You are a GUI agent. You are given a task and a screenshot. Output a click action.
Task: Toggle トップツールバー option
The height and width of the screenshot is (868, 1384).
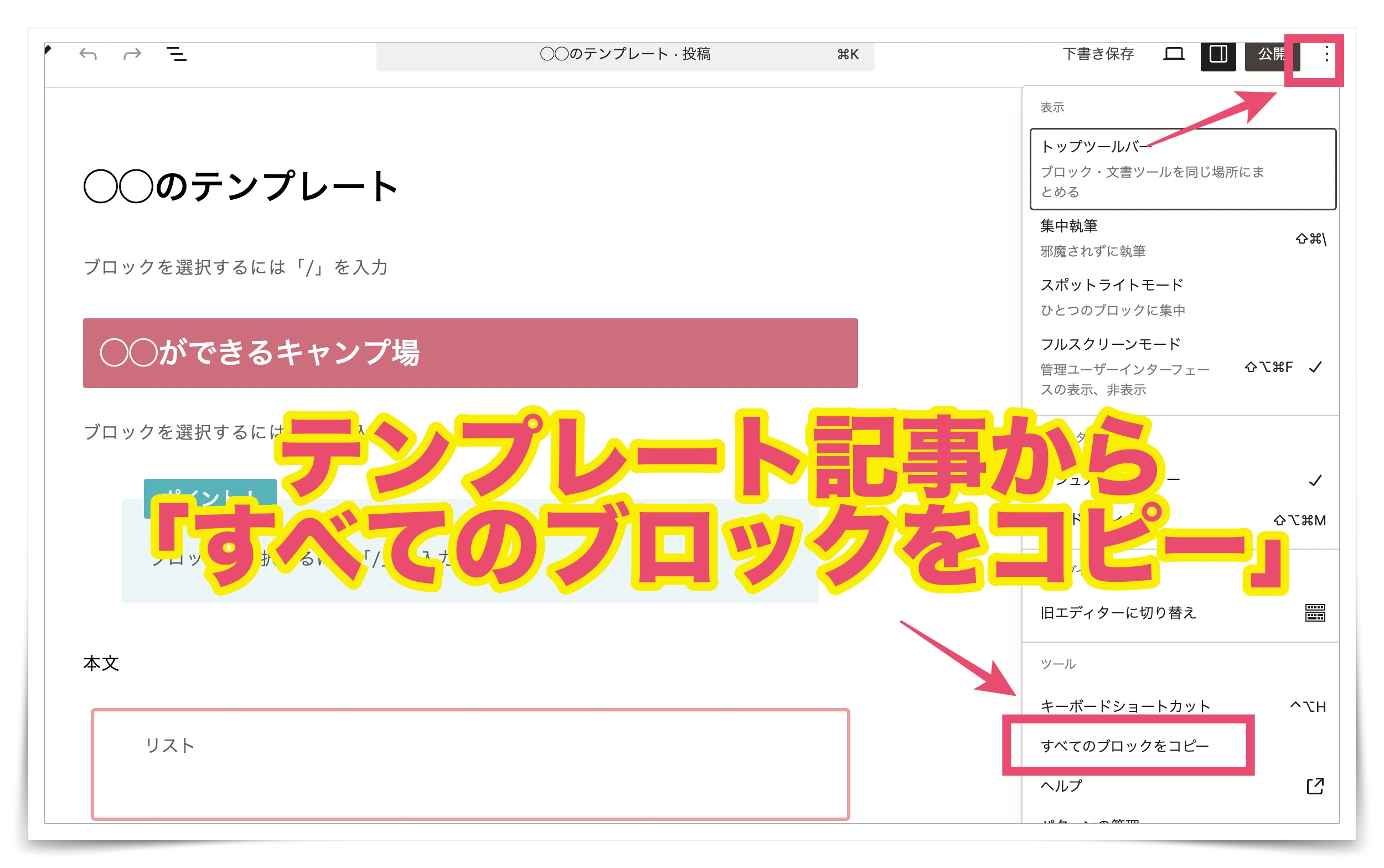pos(1182,169)
